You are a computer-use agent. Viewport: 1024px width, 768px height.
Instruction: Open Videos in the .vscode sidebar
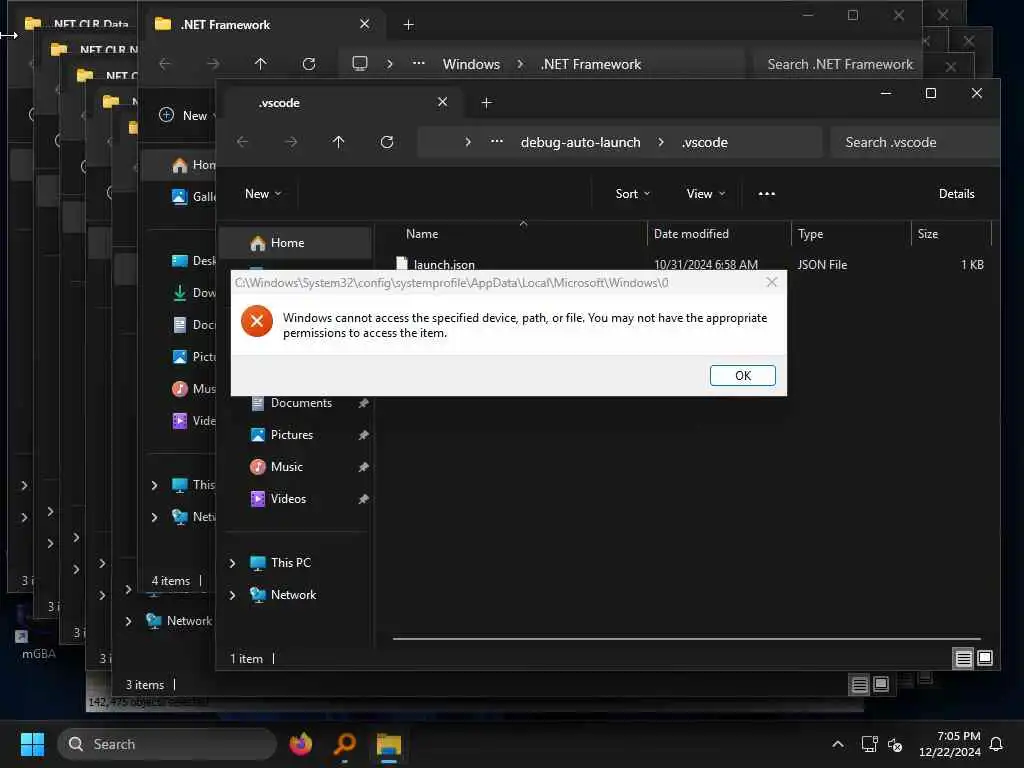[x=288, y=499]
